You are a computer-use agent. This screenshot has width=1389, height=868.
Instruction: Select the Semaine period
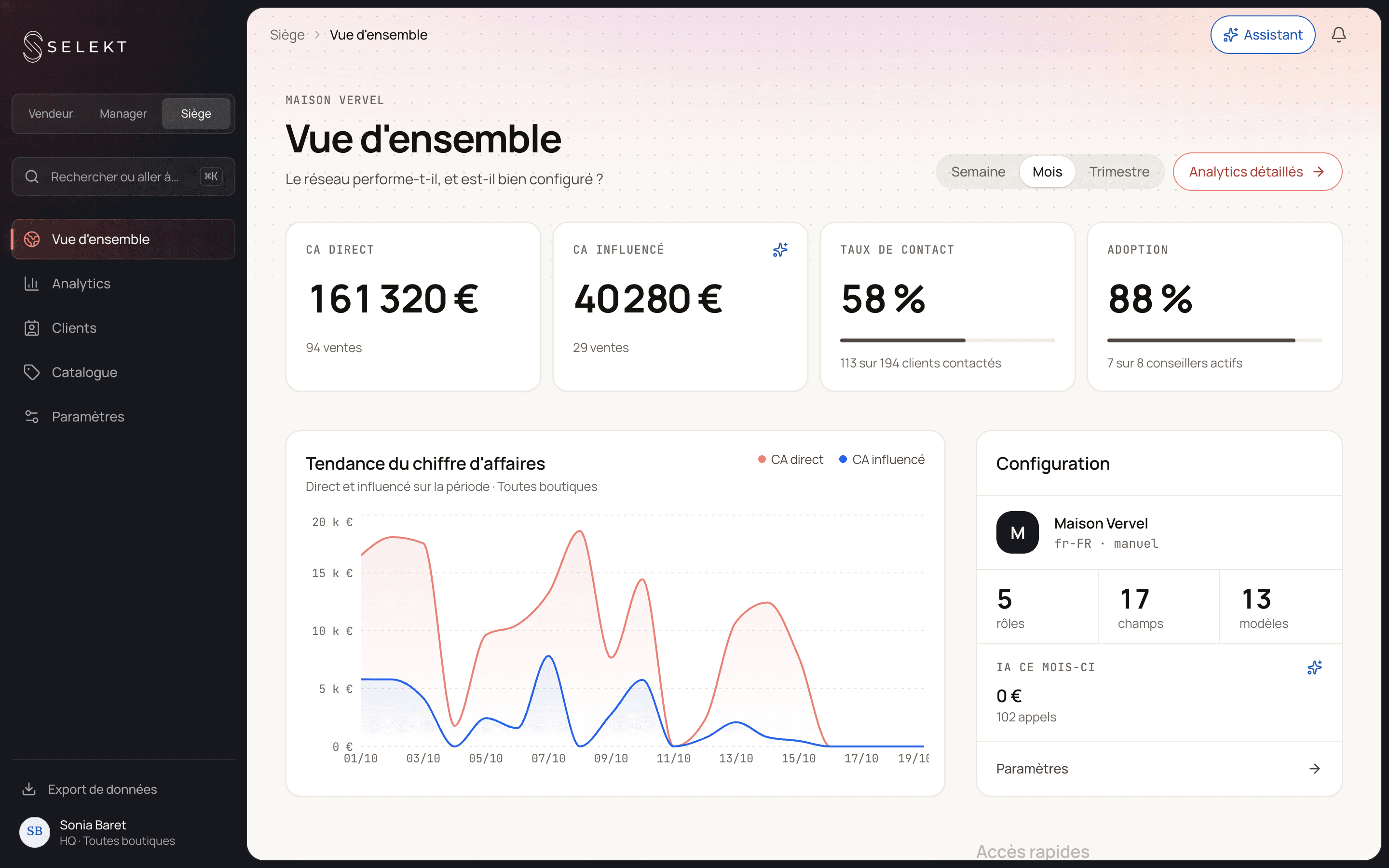[978, 172]
